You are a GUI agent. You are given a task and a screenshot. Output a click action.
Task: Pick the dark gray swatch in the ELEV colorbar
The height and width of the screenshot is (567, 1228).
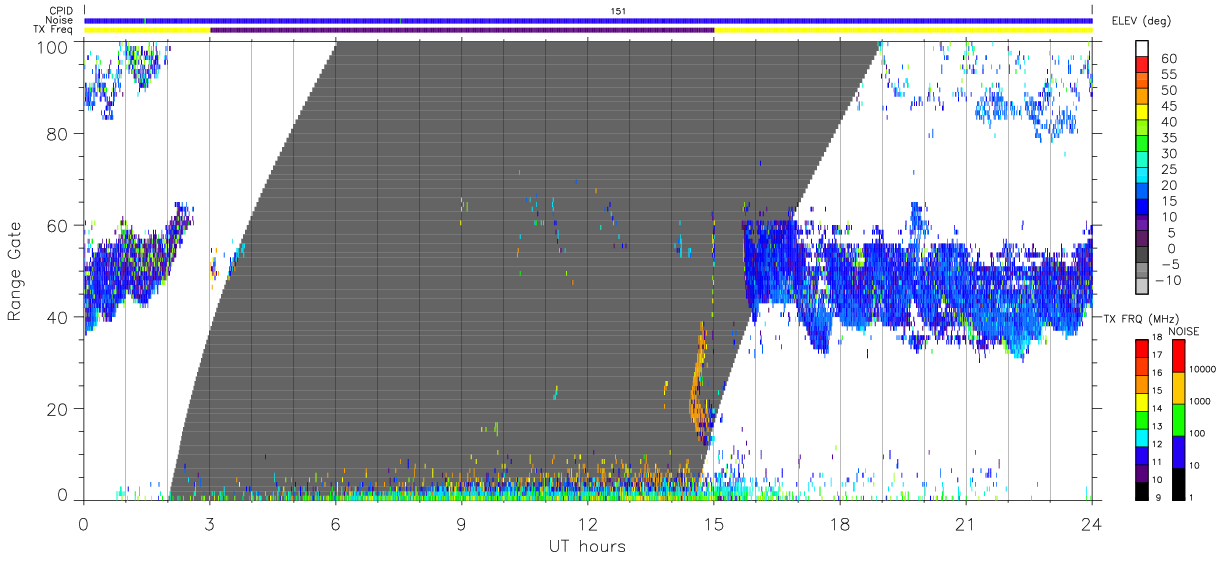point(1143,256)
